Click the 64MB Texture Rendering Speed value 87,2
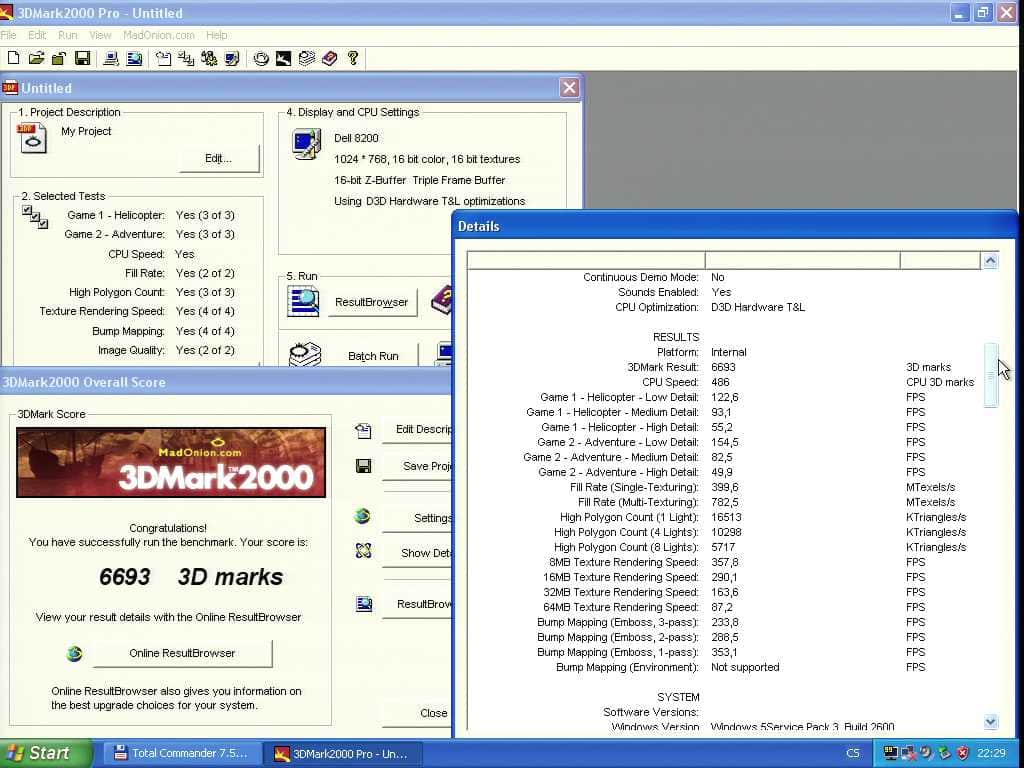The height and width of the screenshot is (768, 1024). click(x=722, y=607)
